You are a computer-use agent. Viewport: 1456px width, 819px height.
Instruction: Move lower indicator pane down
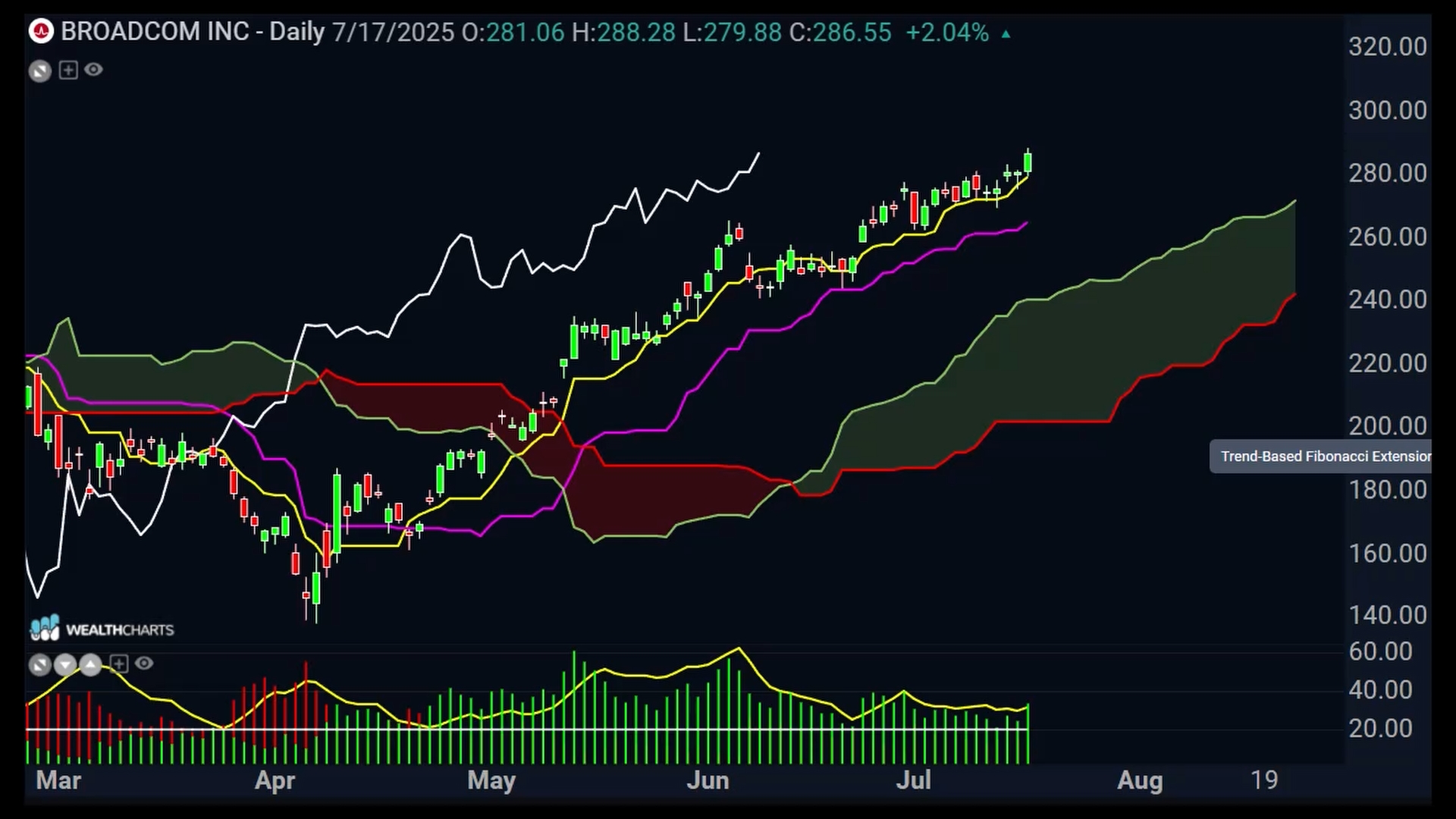coord(65,666)
